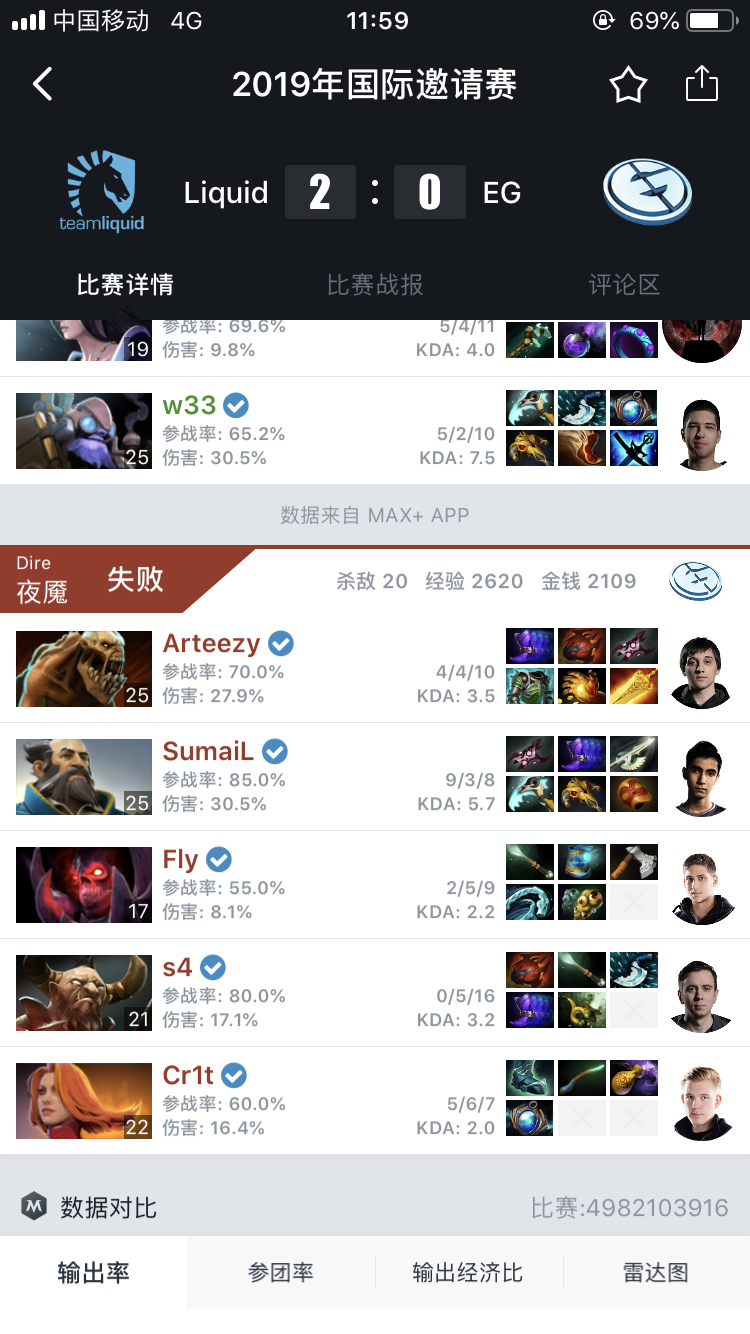This screenshot has height=1334, width=750.
Task: Tap the EG team logo in header
Action: point(648,191)
